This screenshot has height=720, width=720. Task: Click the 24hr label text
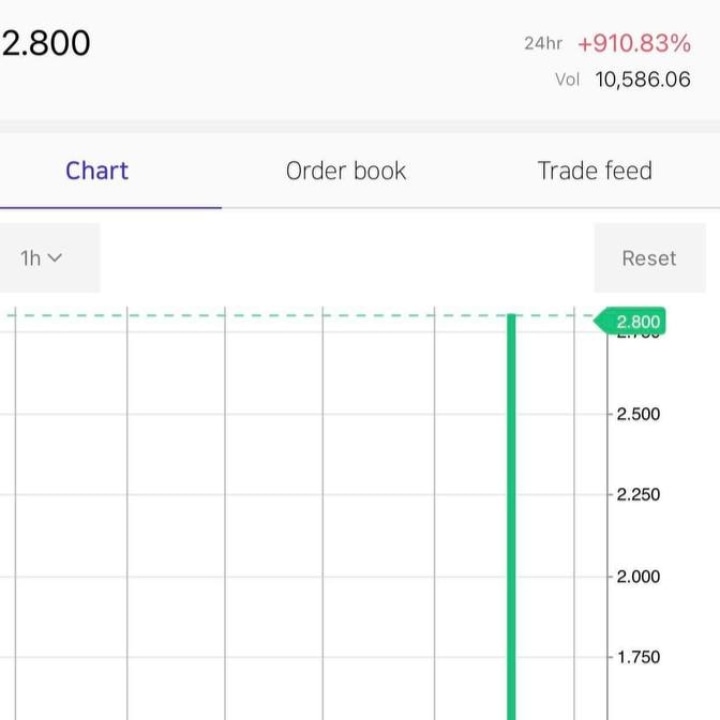click(x=543, y=44)
